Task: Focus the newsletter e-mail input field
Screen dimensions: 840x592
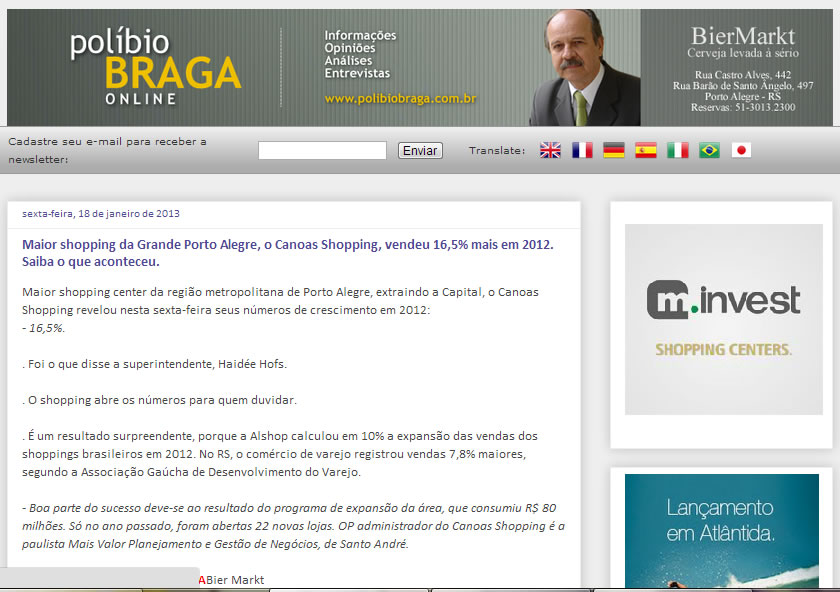Action: pyautogui.click(x=322, y=151)
